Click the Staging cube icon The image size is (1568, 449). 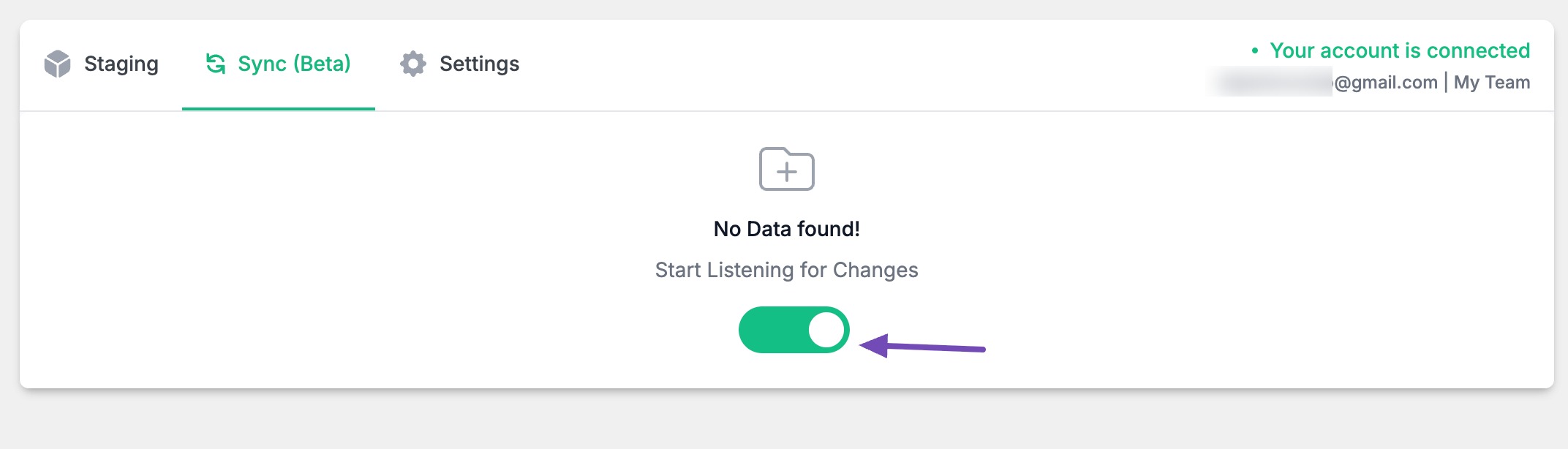[x=57, y=64]
